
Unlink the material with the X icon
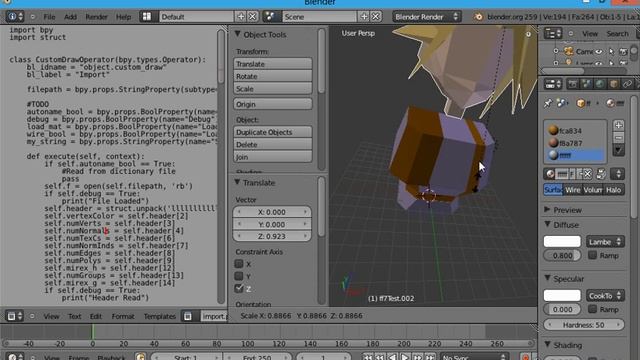pyautogui.click(x=587, y=174)
